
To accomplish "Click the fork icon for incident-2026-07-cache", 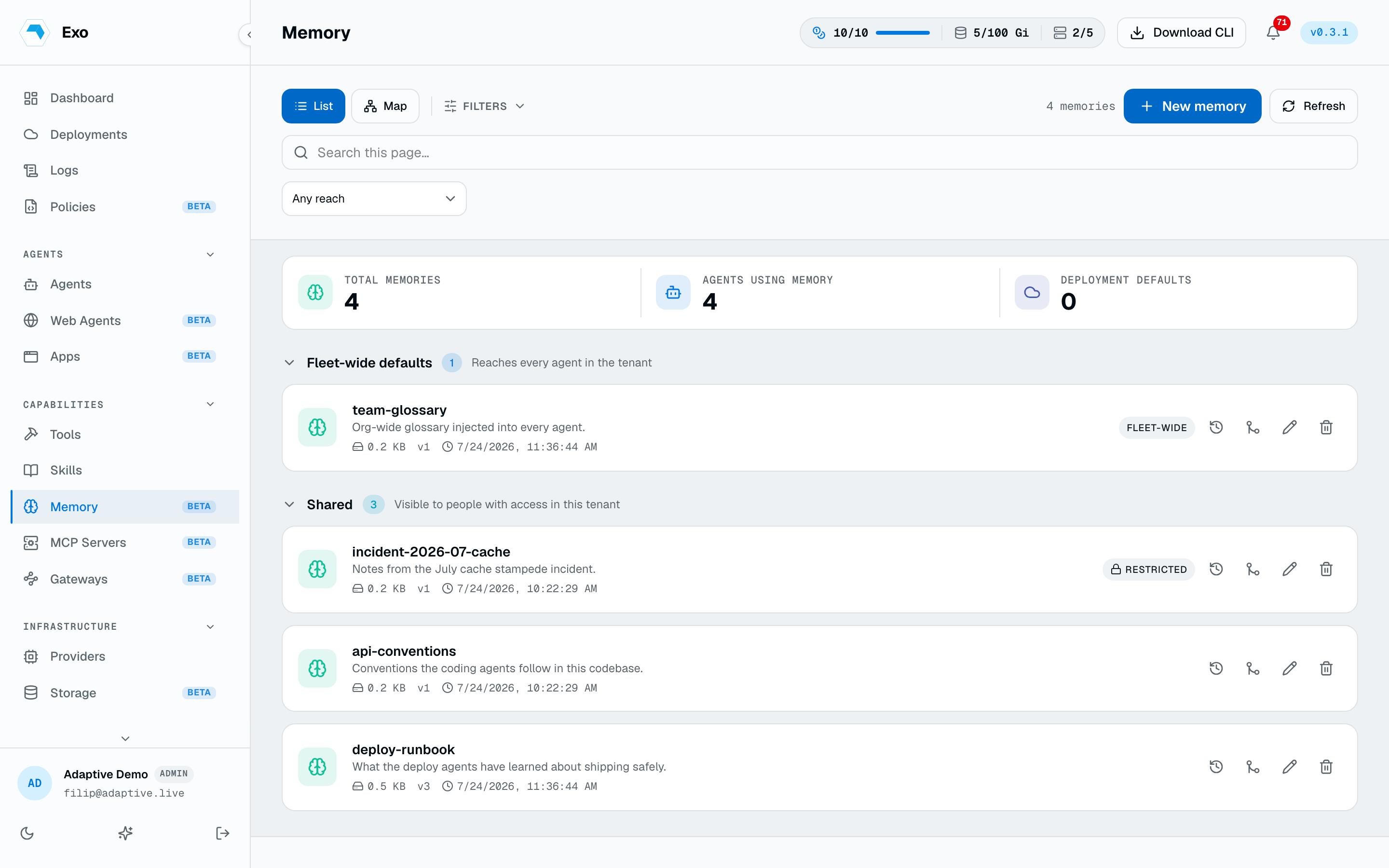I will tap(1253, 569).
